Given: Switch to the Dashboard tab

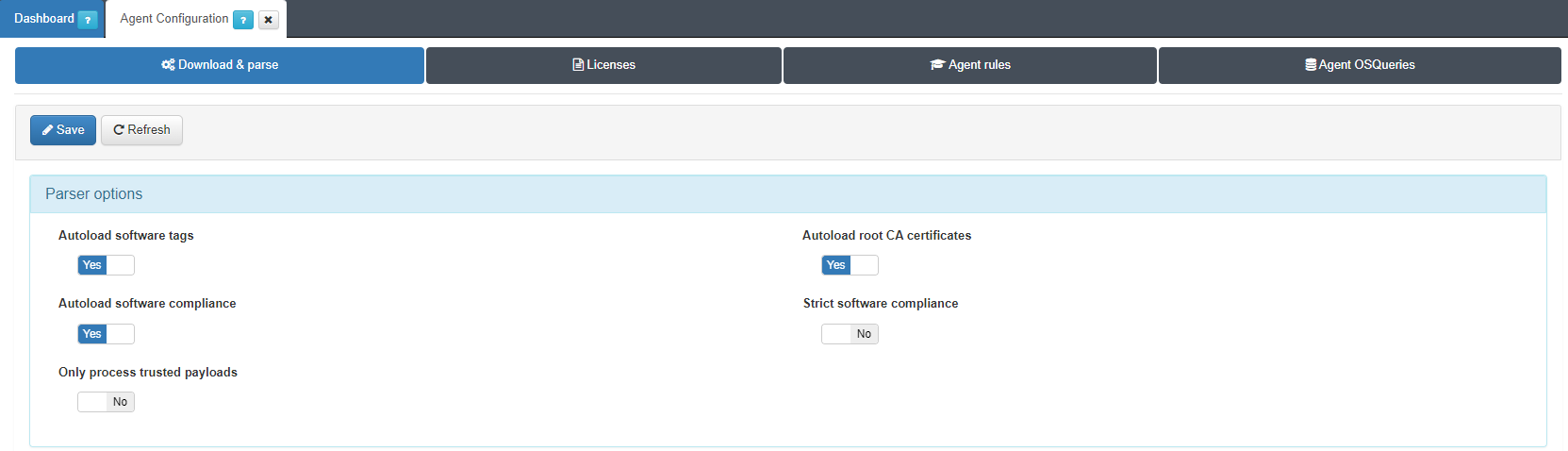Looking at the screenshot, I should coord(43,19).
